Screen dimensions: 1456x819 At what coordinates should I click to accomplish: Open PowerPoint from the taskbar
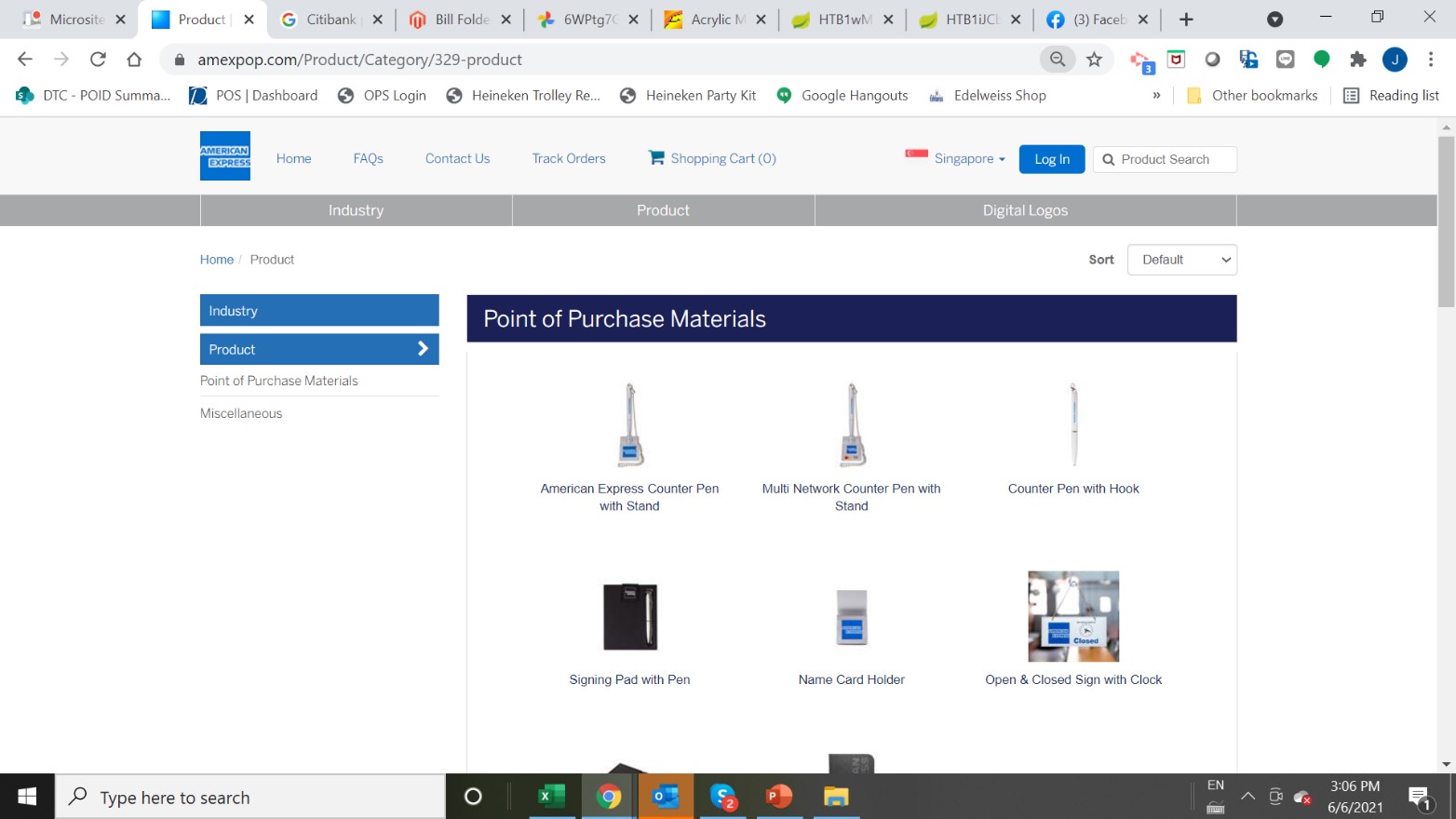pyautogui.click(x=778, y=797)
